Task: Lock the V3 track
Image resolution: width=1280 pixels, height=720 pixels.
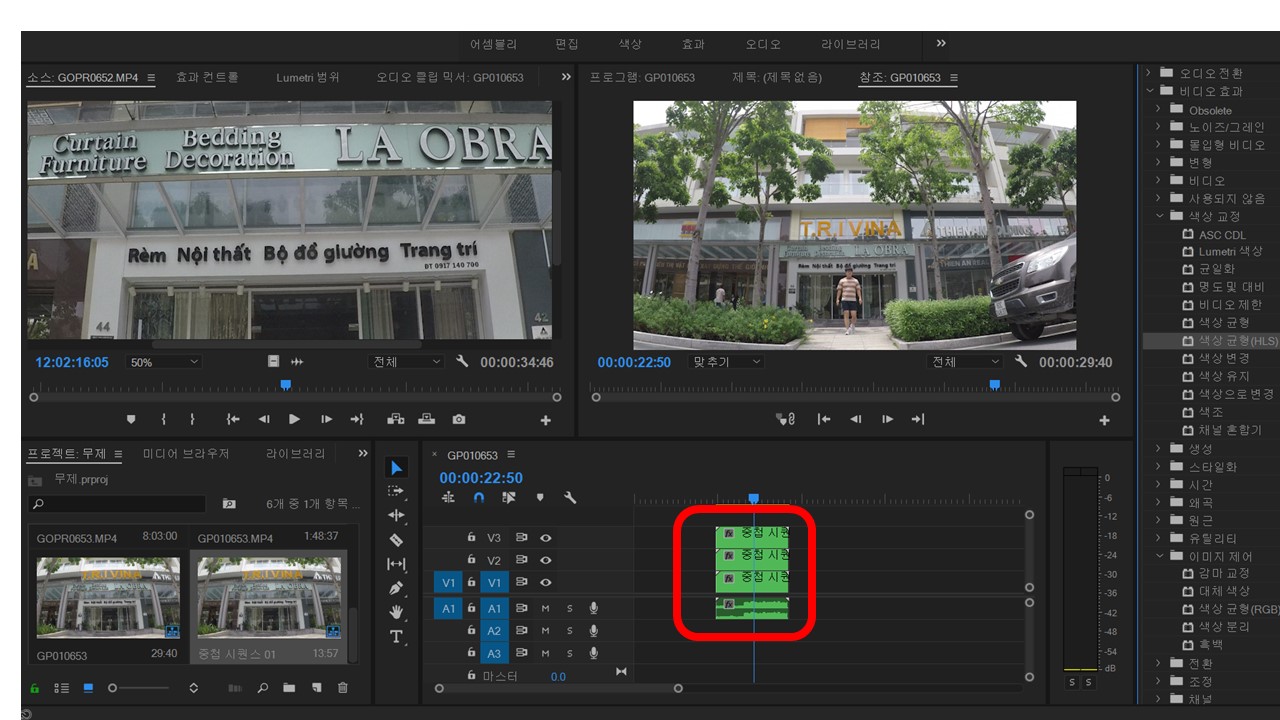Action: pos(471,537)
